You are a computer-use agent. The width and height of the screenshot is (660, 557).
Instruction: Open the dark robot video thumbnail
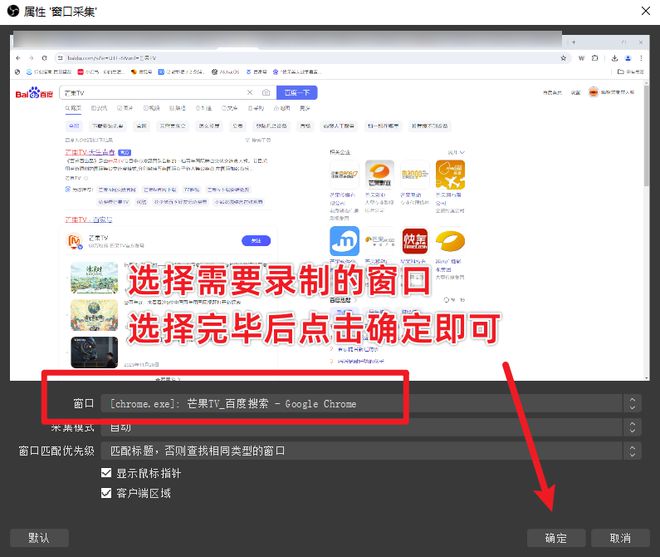pyautogui.click(x=94, y=352)
